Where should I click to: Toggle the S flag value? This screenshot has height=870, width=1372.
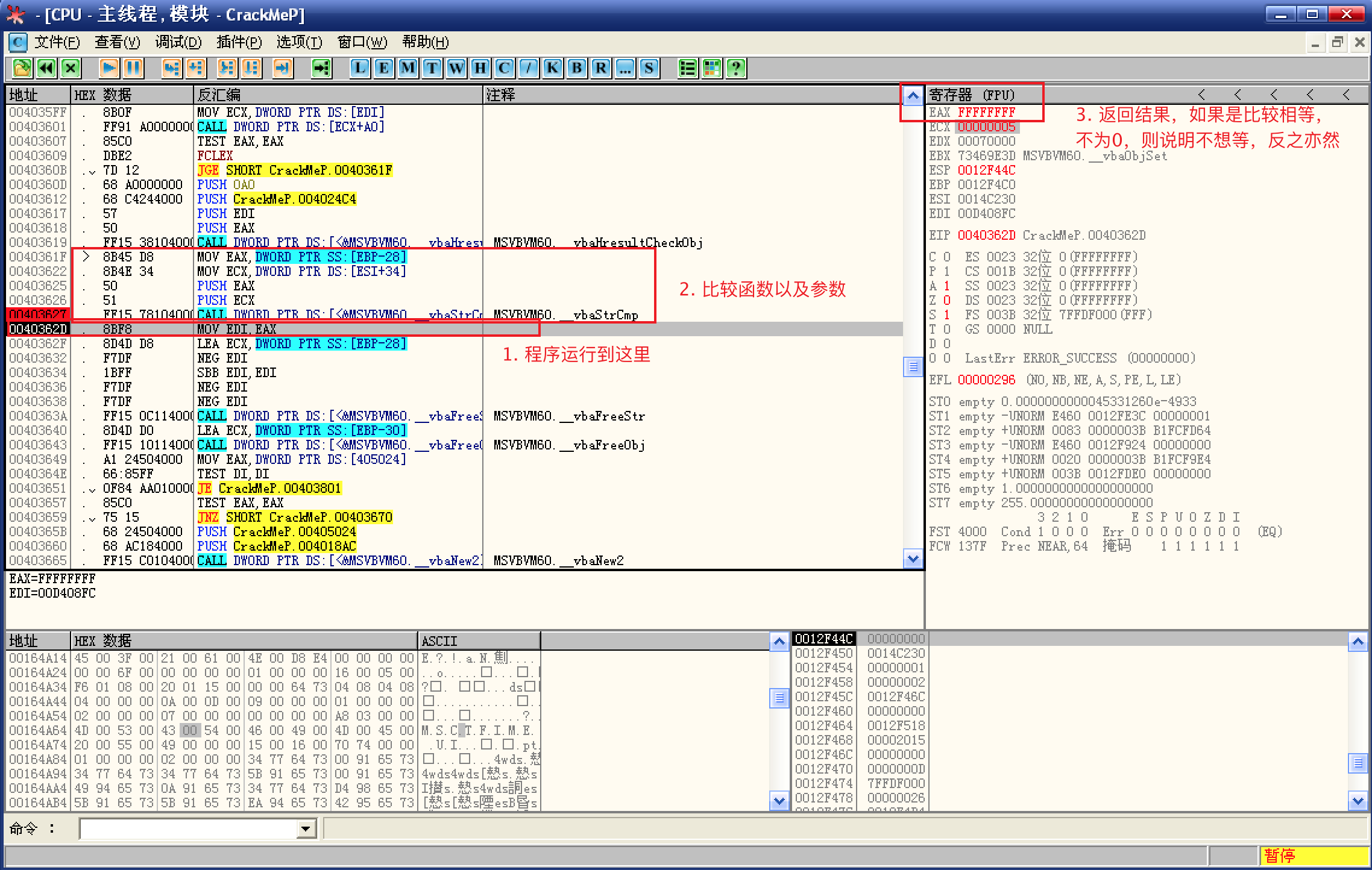pyautogui.click(x=946, y=315)
